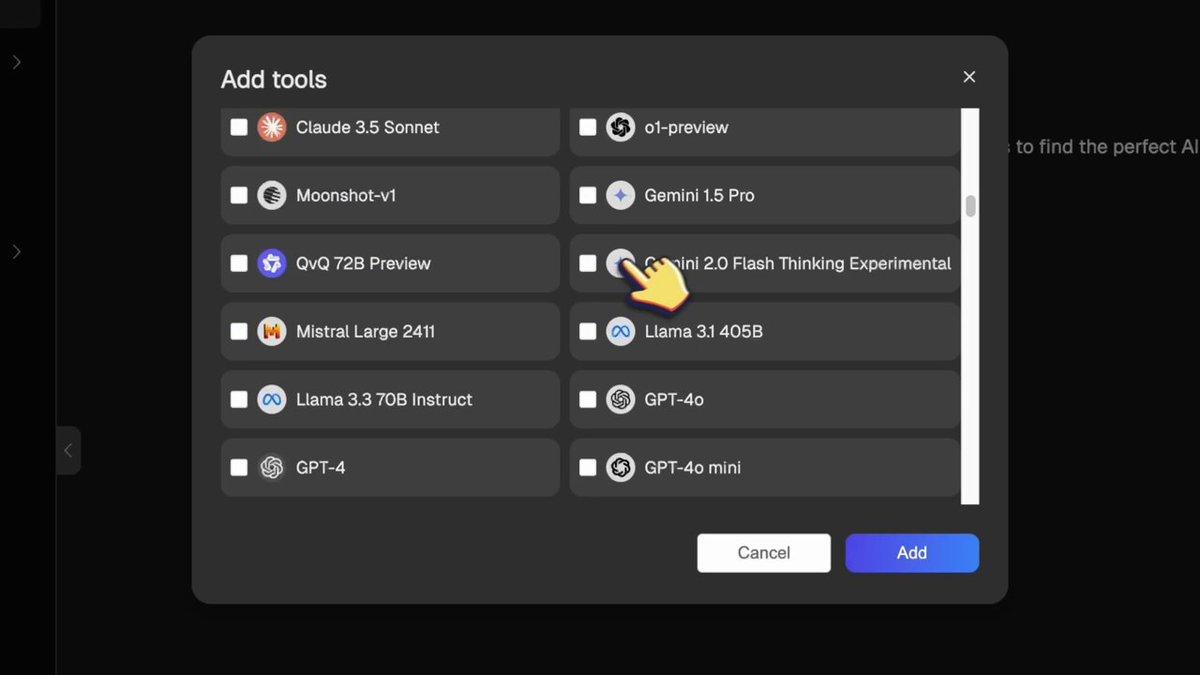Click the Gemini 1.5 Pro sparkle icon

(x=621, y=195)
